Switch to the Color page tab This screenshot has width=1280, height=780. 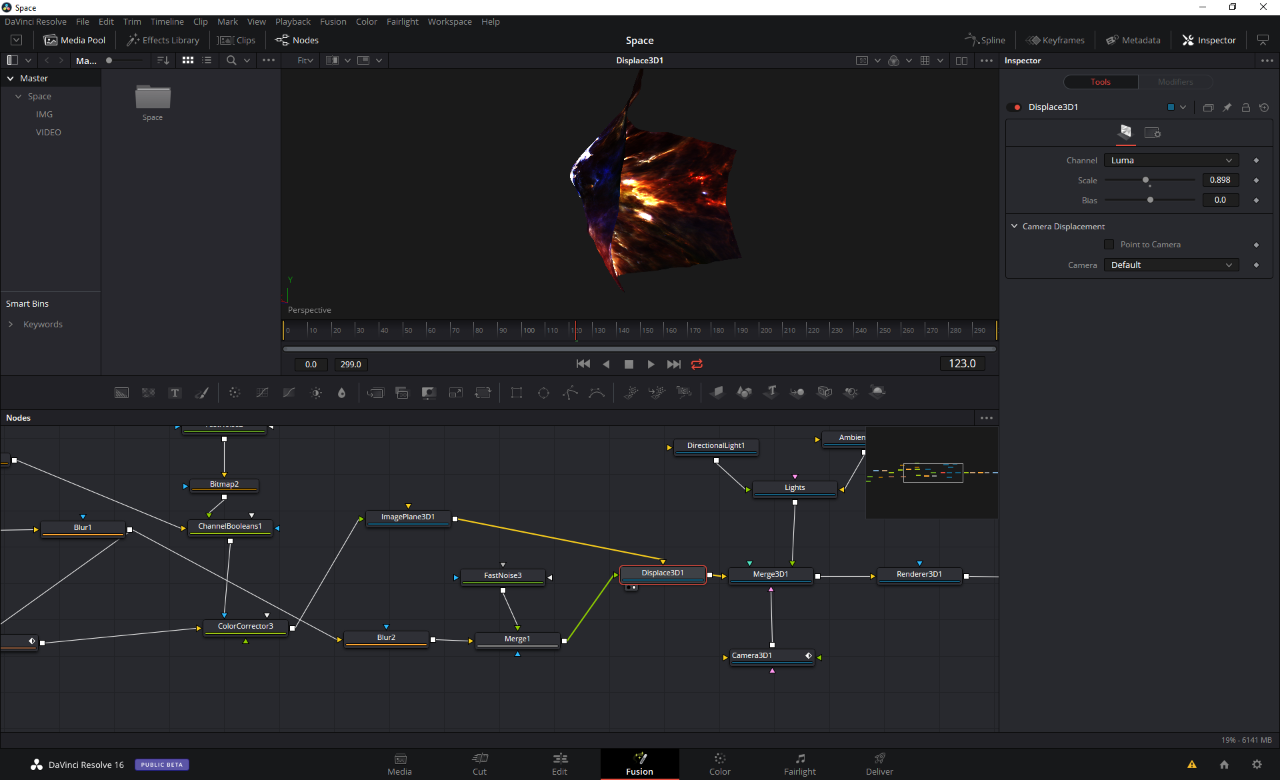(x=719, y=764)
